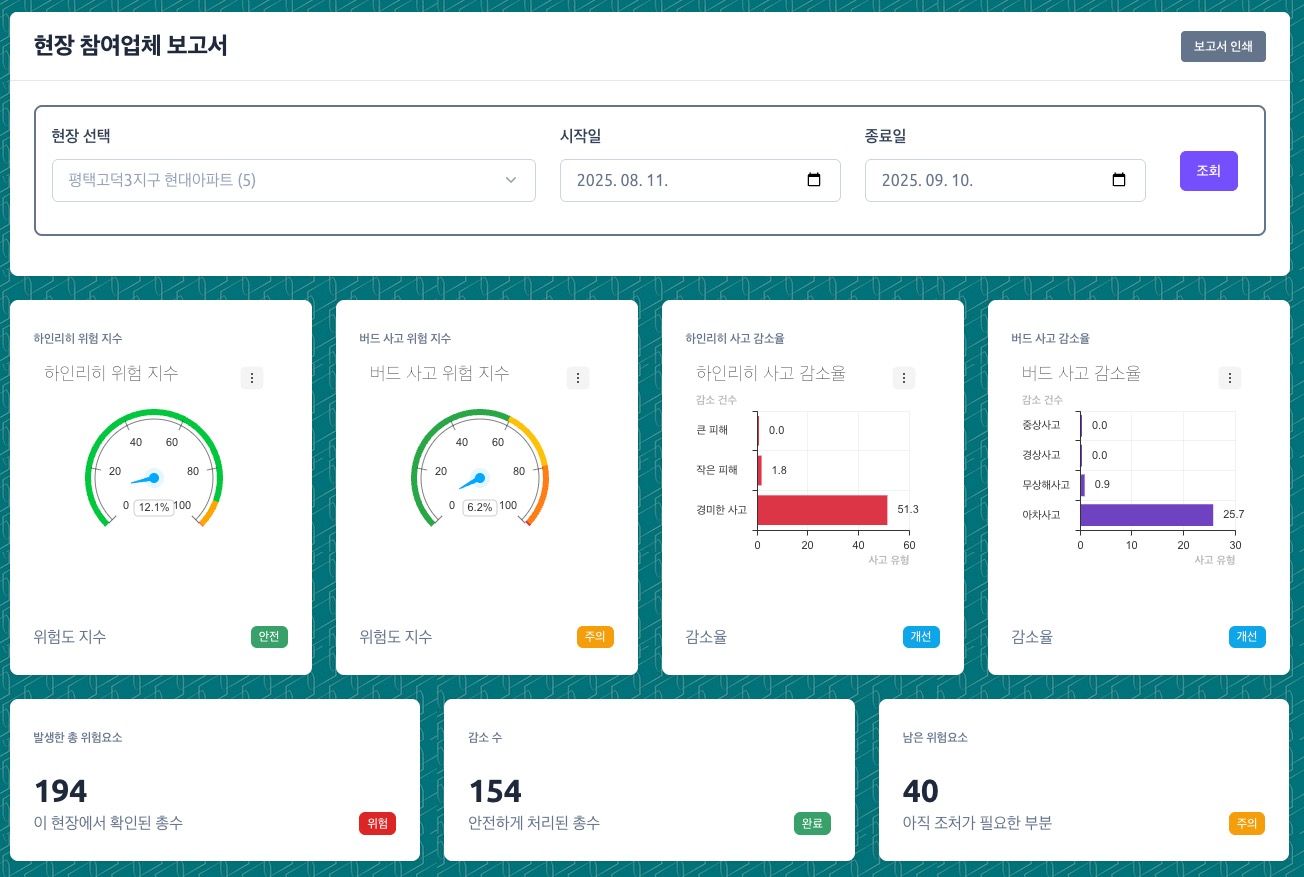
Task: Click the purple 아차사고 bar
Action: pyautogui.click(x=1146, y=515)
